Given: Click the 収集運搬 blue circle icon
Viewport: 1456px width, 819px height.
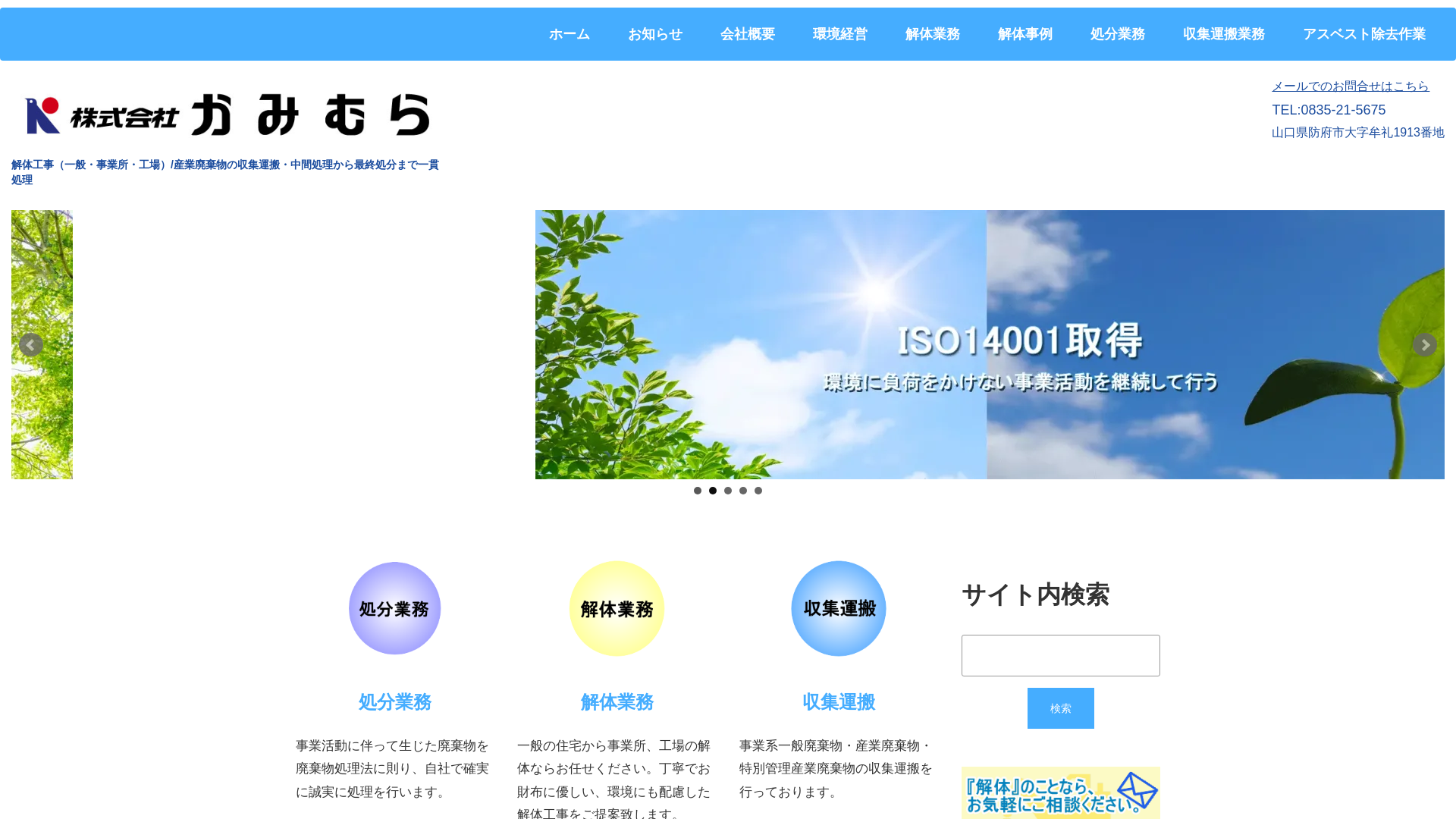Looking at the screenshot, I should [839, 608].
